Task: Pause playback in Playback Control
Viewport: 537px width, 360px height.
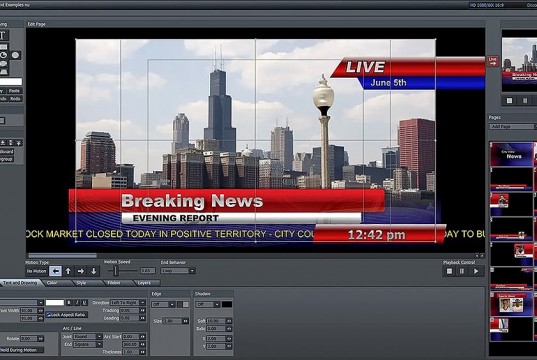Action: click(x=462, y=271)
